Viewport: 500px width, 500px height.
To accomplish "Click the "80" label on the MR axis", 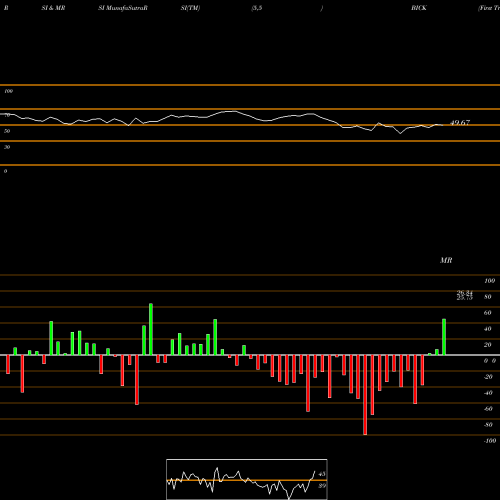I will (488, 297).
